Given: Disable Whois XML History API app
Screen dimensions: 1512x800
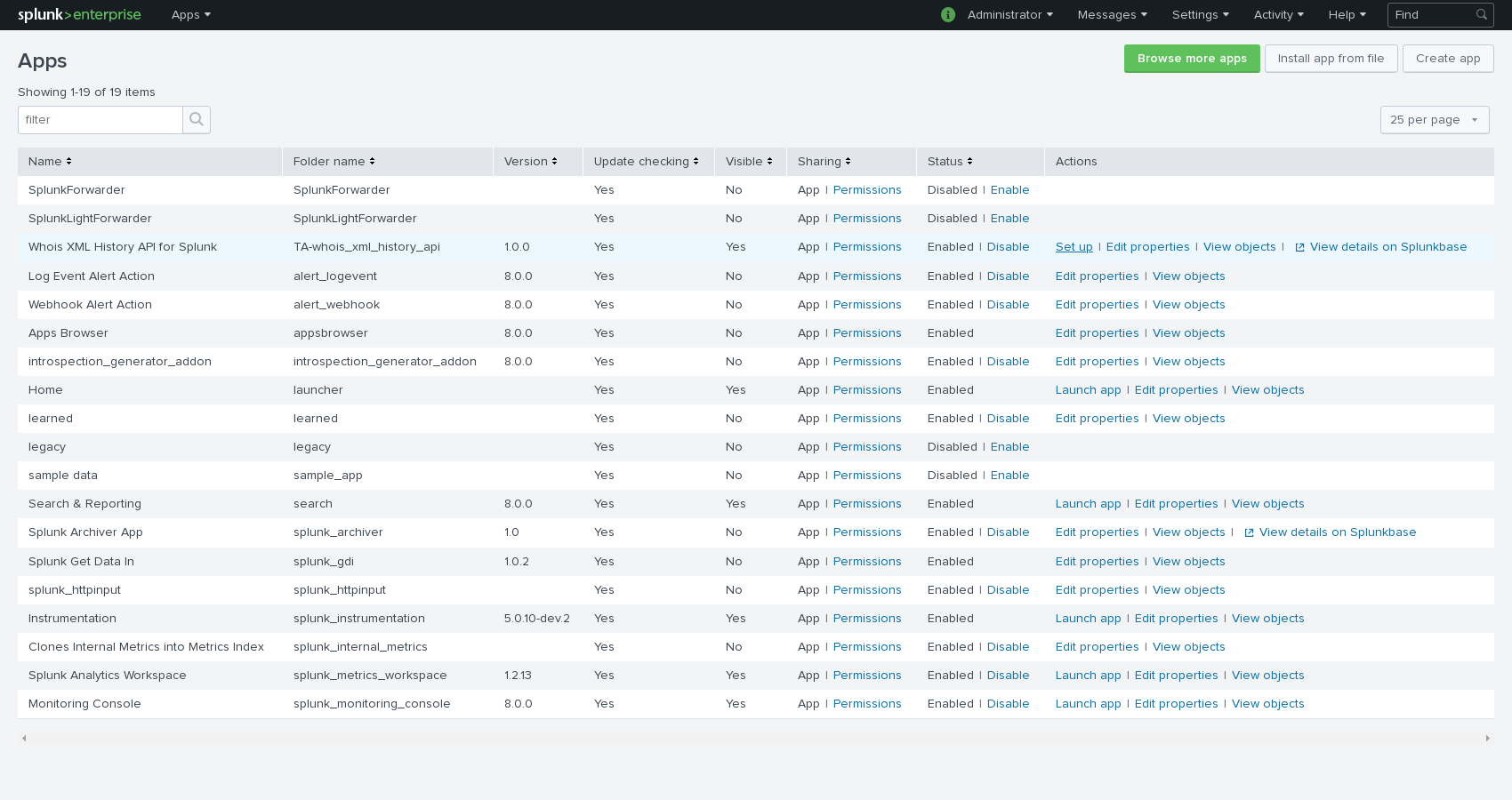Looking at the screenshot, I should click(x=1008, y=247).
